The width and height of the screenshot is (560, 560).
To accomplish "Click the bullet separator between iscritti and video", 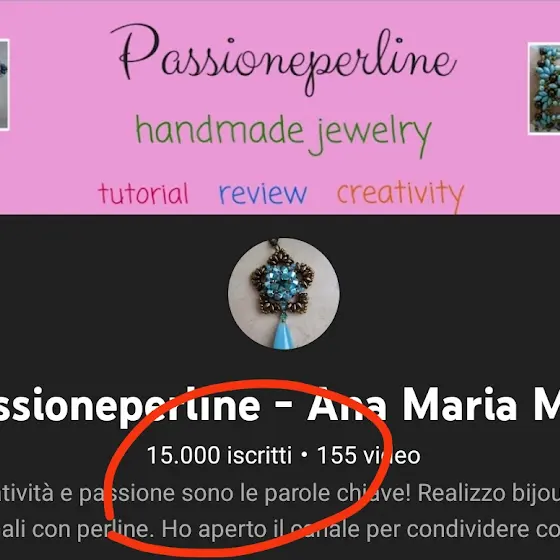I will pyautogui.click(x=304, y=455).
